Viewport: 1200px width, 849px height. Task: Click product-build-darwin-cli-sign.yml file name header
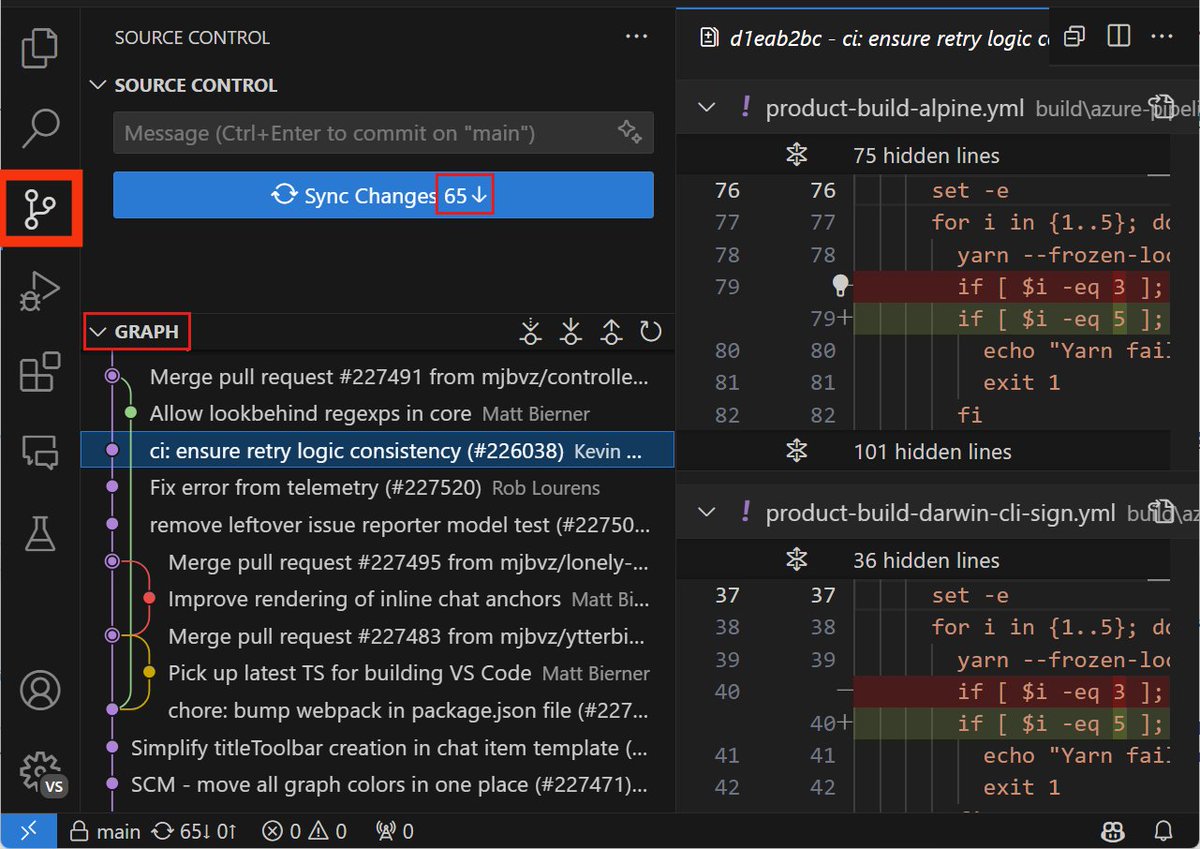[x=940, y=514]
